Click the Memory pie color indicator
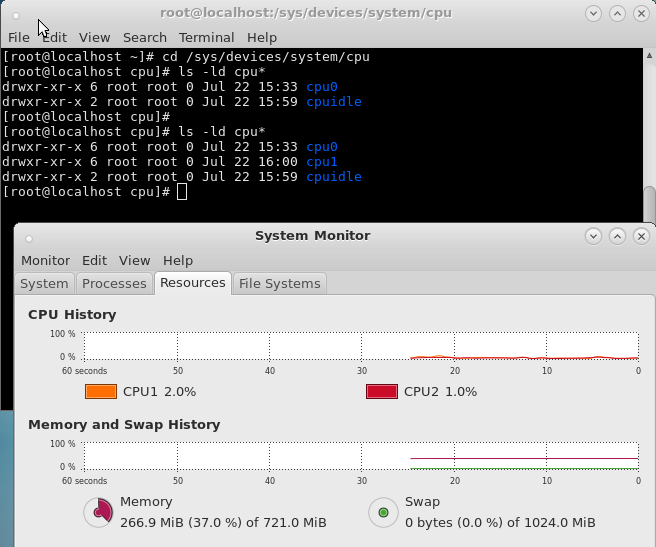656x547 pixels. coord(99,512)
